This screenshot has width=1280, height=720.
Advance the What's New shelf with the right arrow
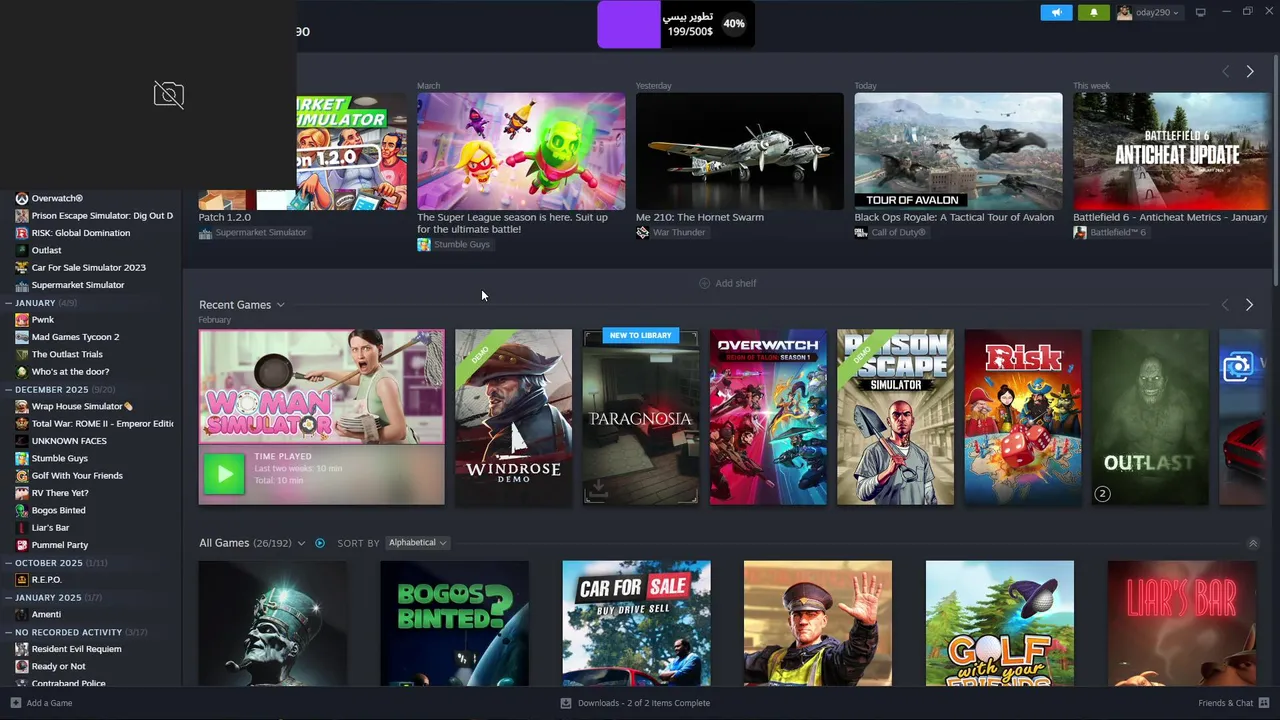(x=1249, y=71)
